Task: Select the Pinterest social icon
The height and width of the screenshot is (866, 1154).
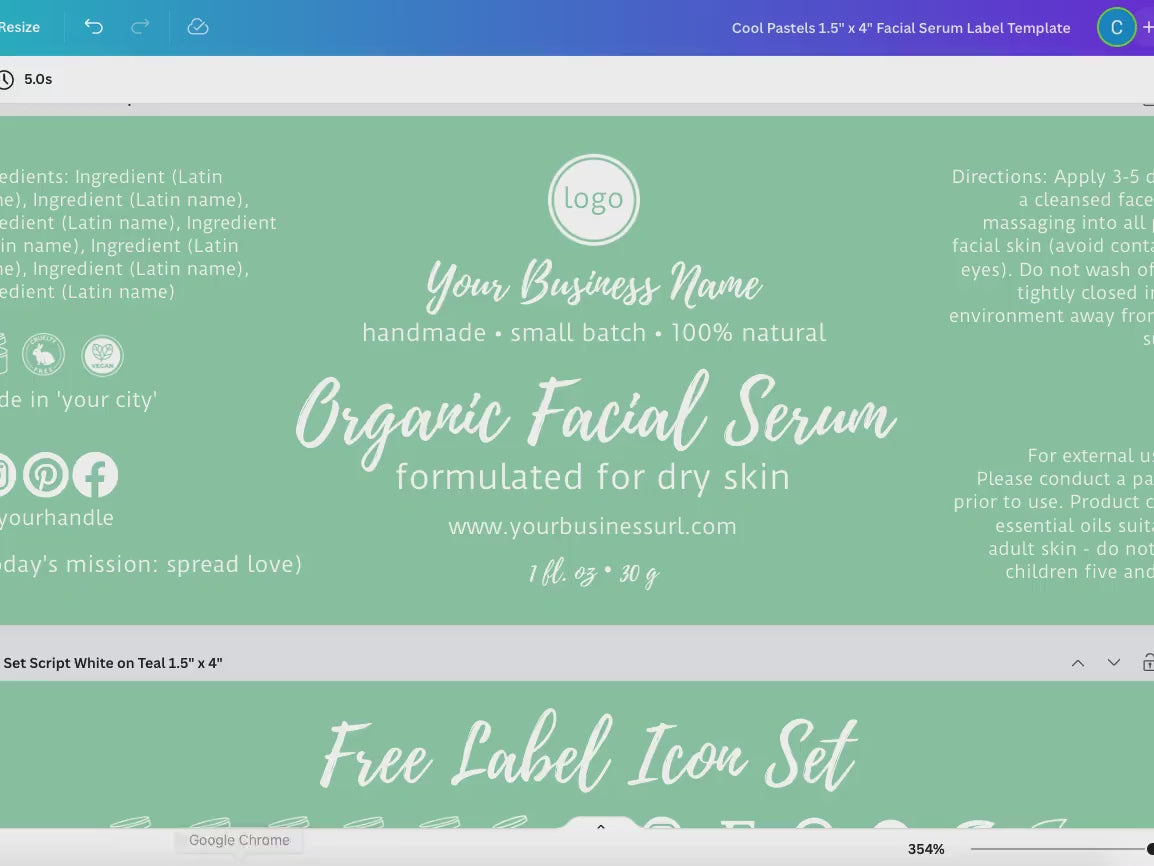Action: tap(46, 475)
